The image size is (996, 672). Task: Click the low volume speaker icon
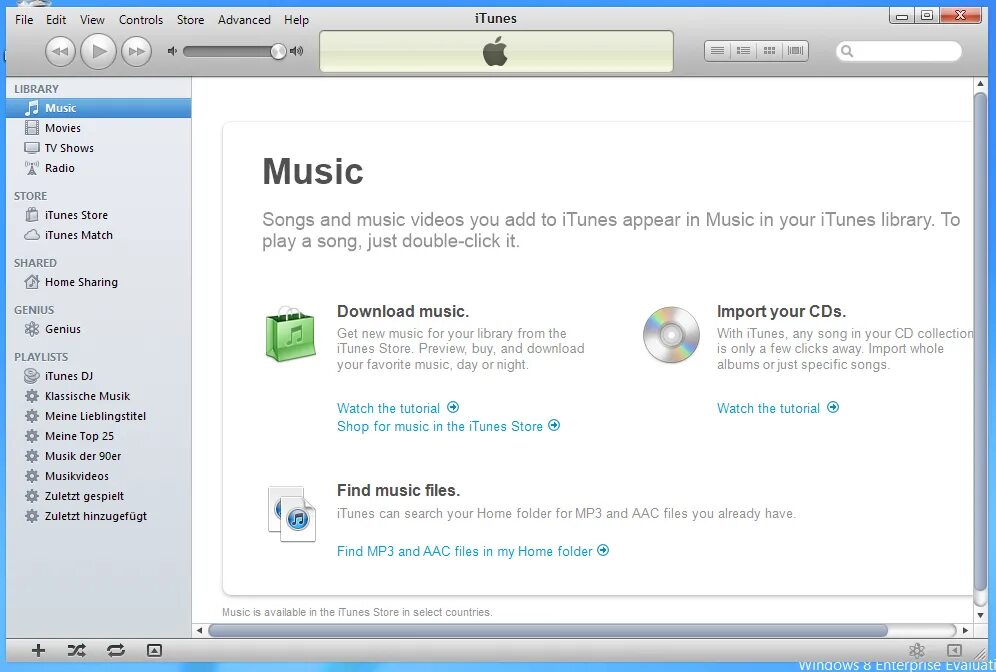tap(172, 51)
